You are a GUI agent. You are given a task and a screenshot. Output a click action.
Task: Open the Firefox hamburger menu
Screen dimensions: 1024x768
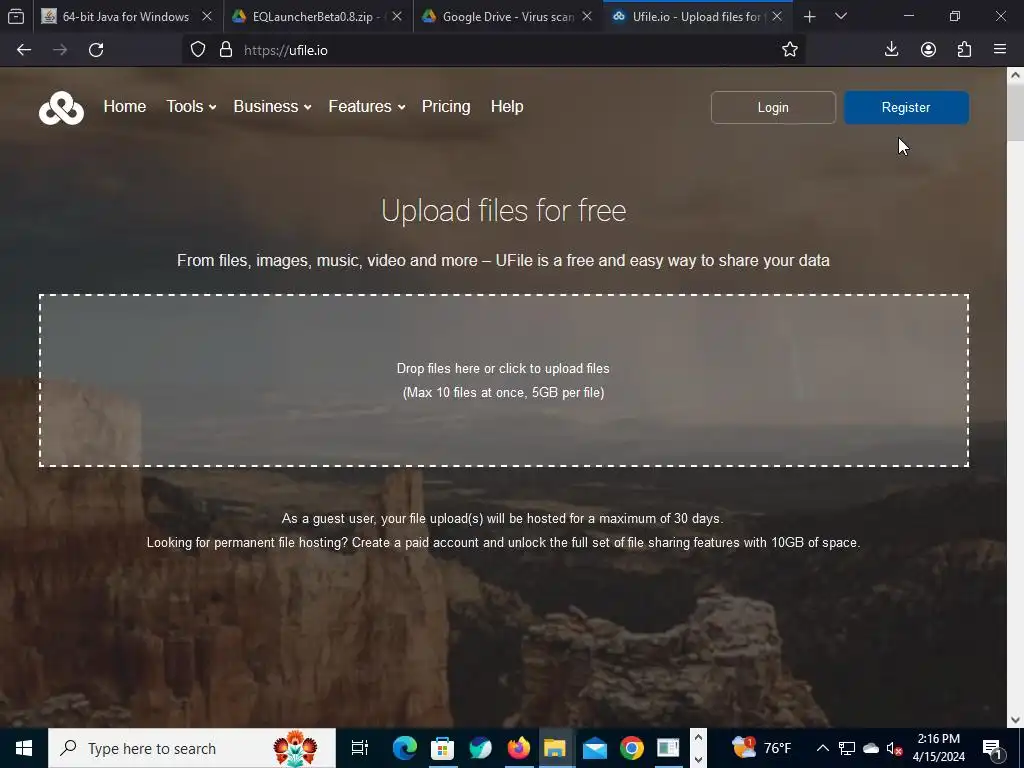click(x=1000, y=49)
